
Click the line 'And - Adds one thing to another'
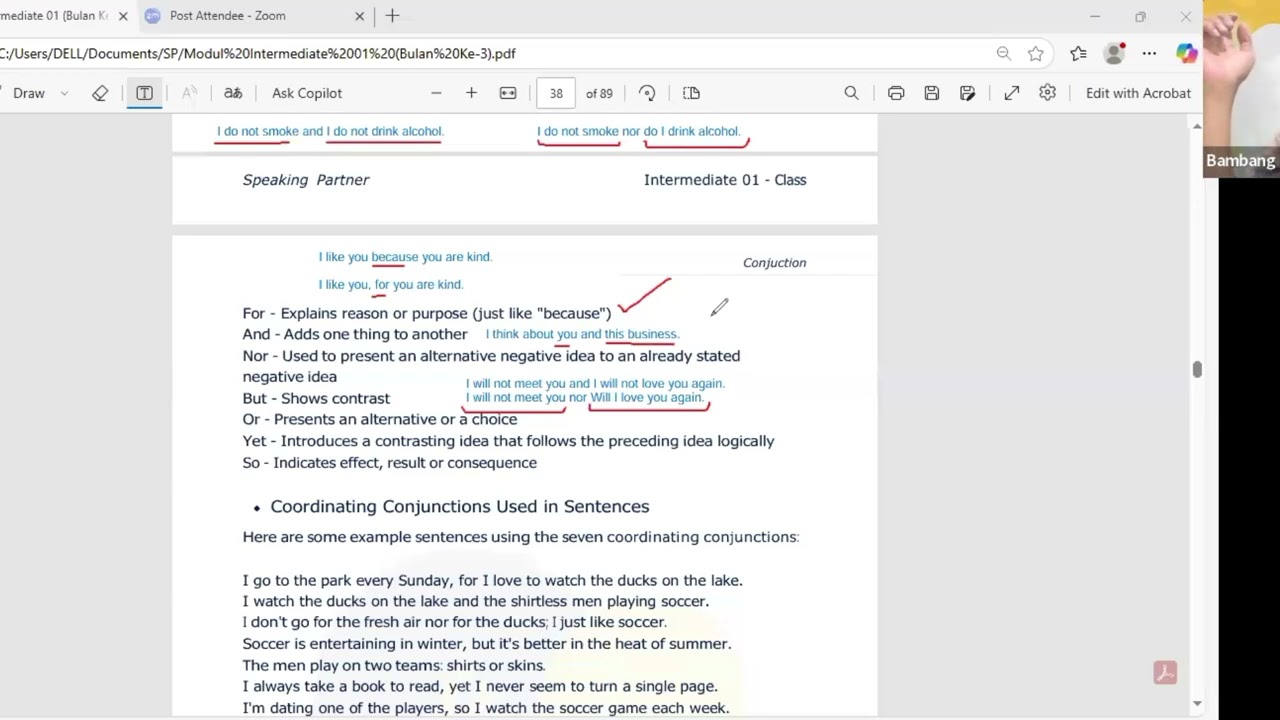(355, 334)
